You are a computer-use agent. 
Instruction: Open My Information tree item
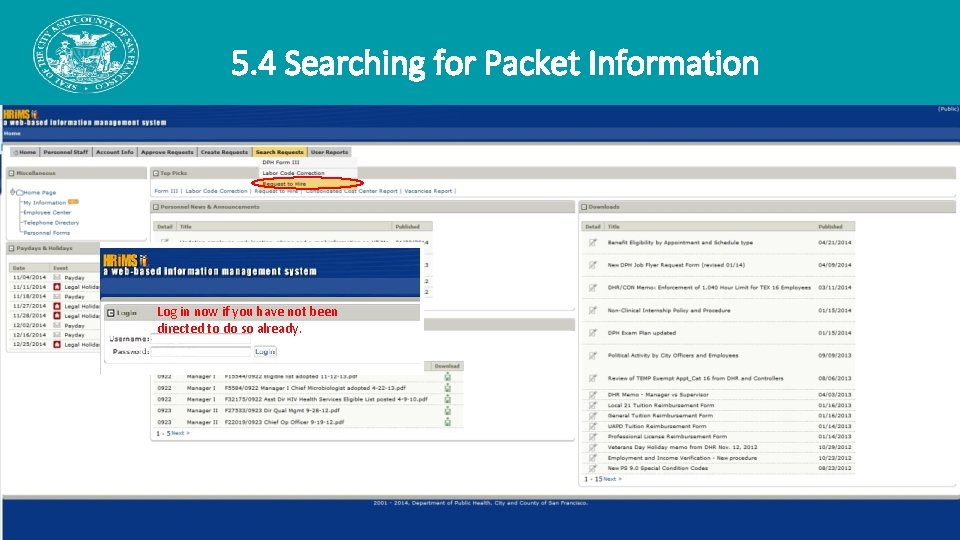coord(45,203)
